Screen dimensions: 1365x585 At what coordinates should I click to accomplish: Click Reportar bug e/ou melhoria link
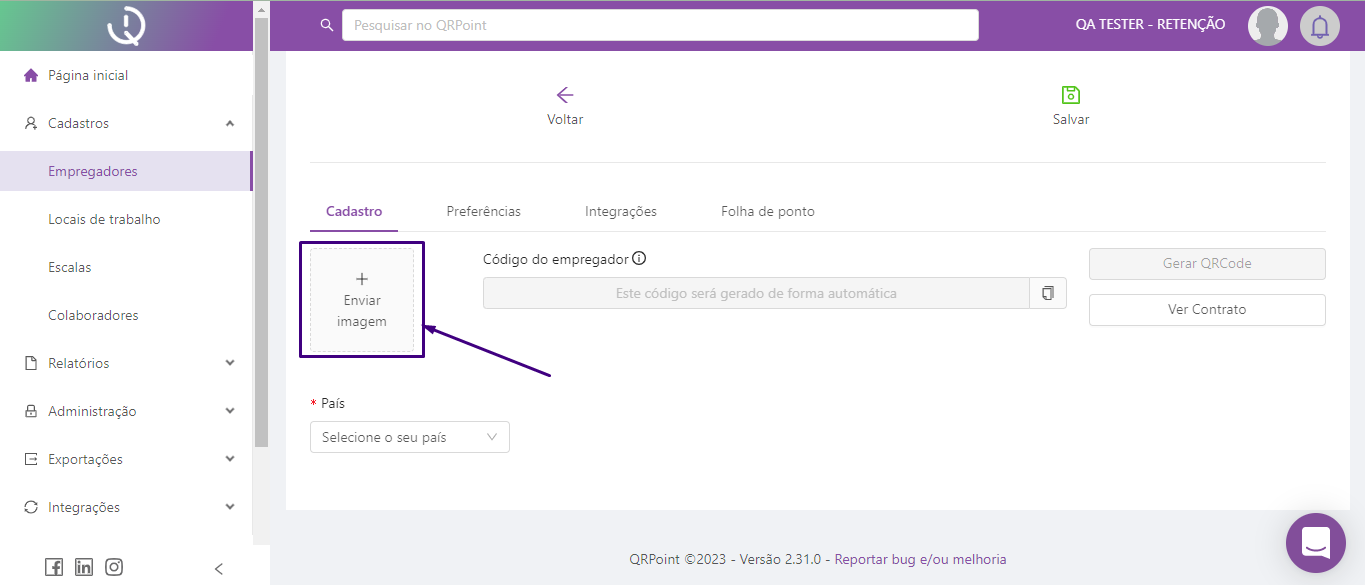[920, 560]
